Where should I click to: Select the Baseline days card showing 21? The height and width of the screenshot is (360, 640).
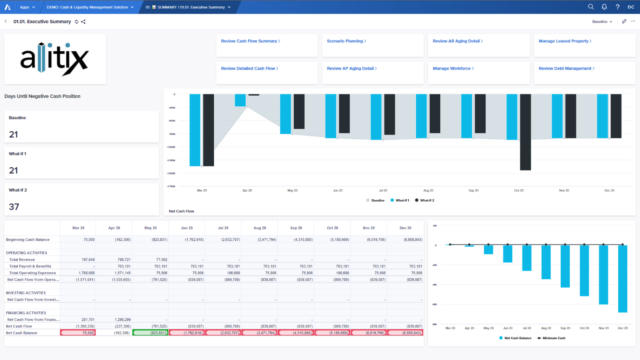coord(81,126)
